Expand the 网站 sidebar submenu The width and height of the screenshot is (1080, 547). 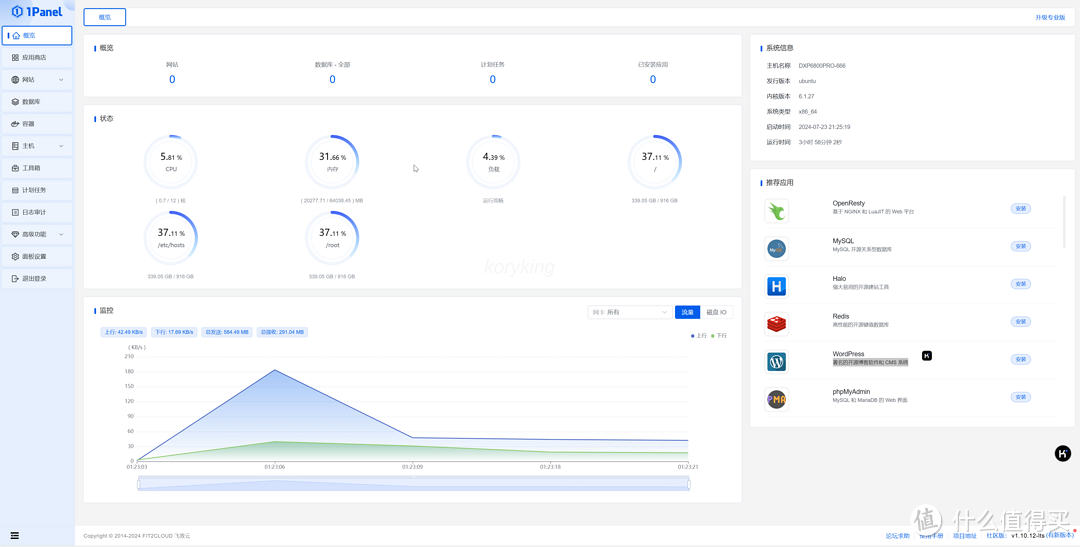(x=37, y=80)
